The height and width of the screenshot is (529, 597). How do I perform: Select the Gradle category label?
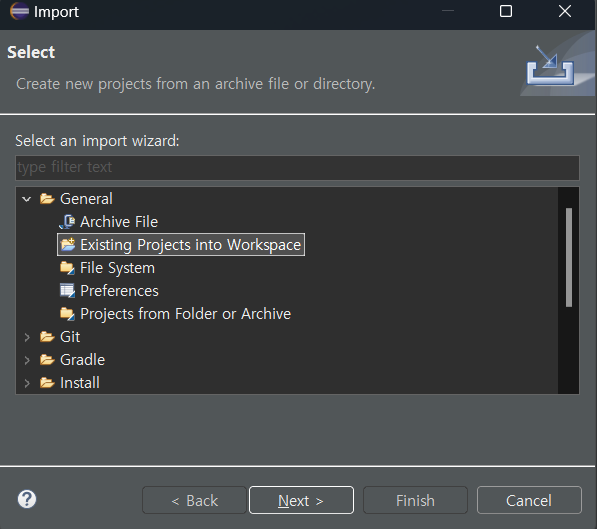(x=83, y=360)
